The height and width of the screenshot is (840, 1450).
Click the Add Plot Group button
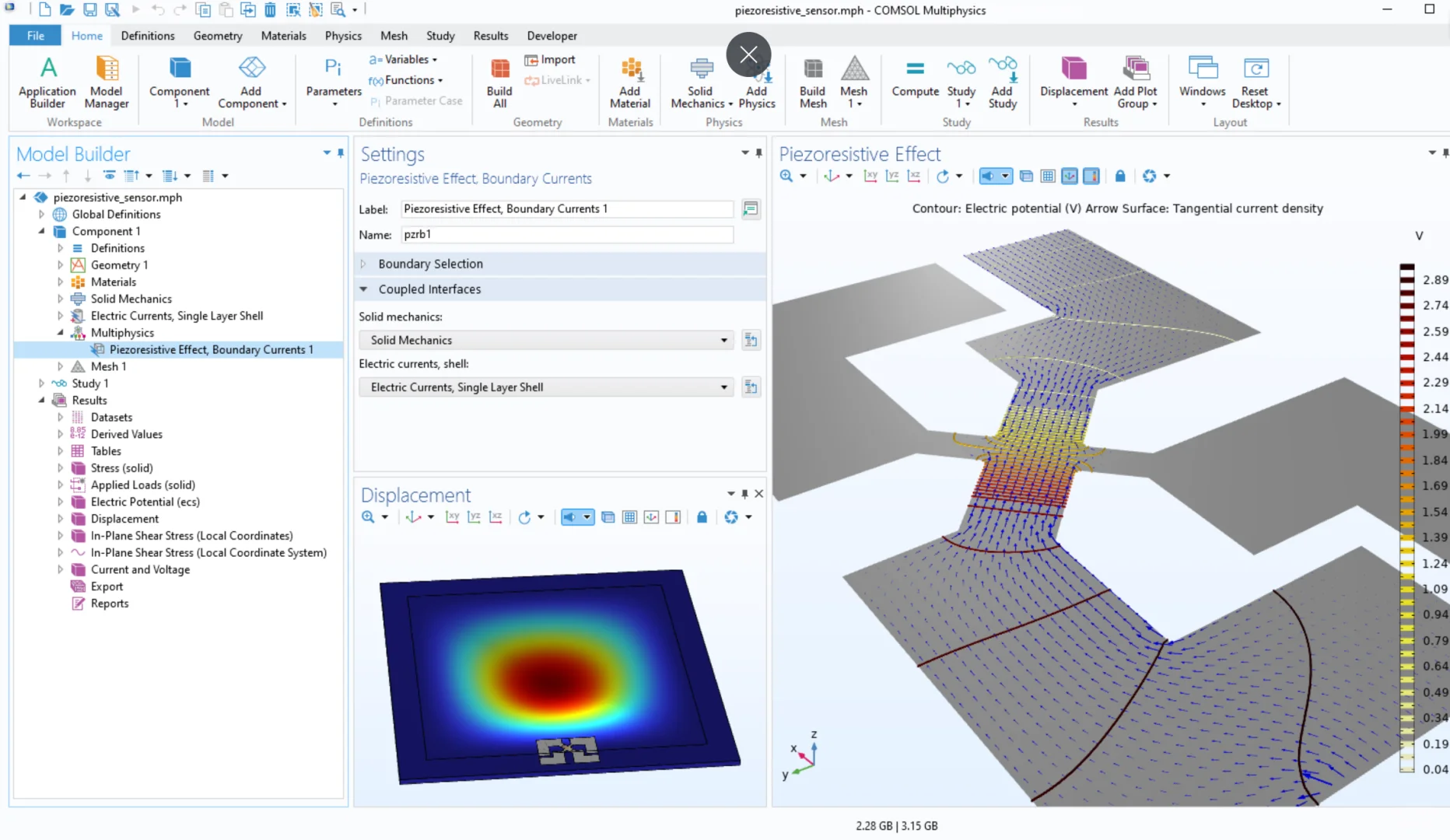1136,82
